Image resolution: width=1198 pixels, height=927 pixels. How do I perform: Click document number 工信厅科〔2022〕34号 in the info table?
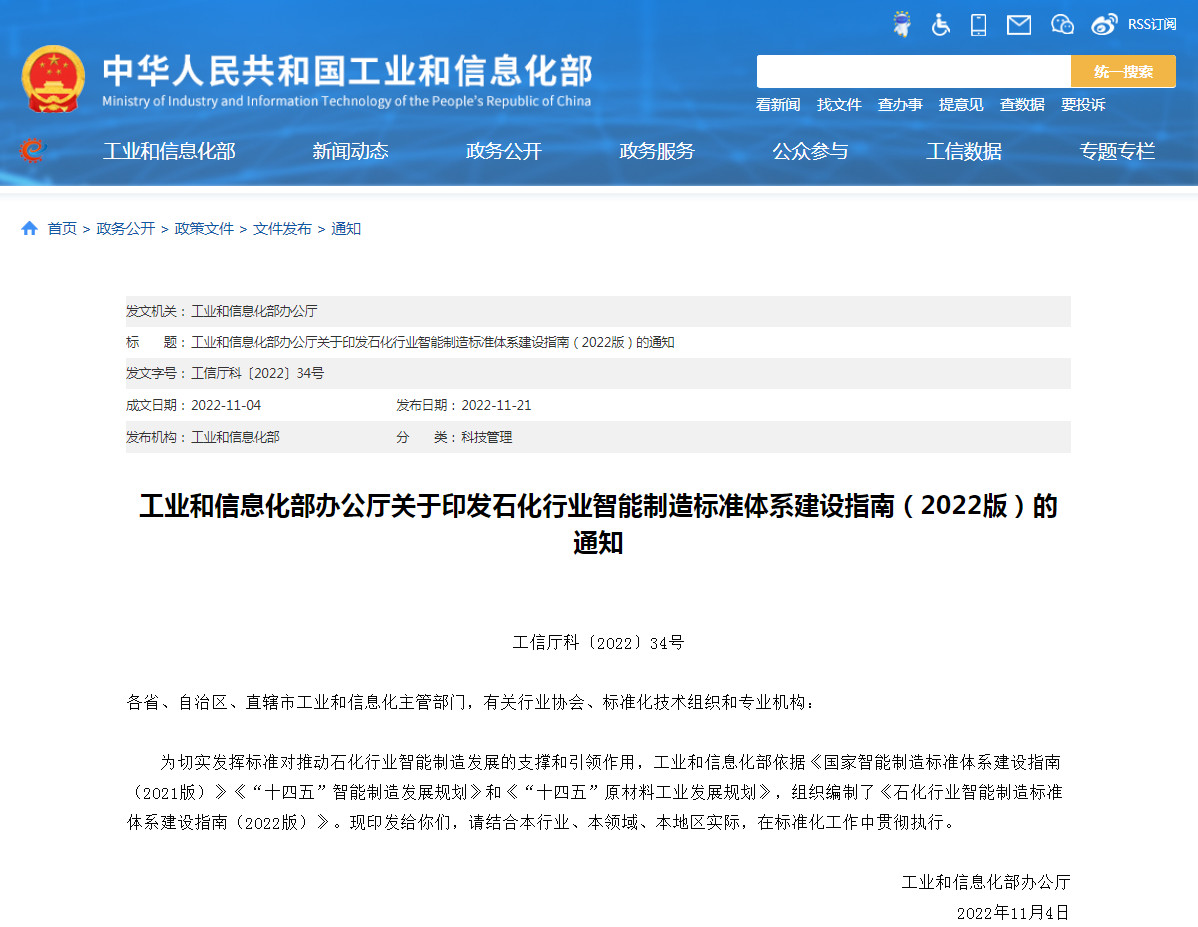[257, 373]
